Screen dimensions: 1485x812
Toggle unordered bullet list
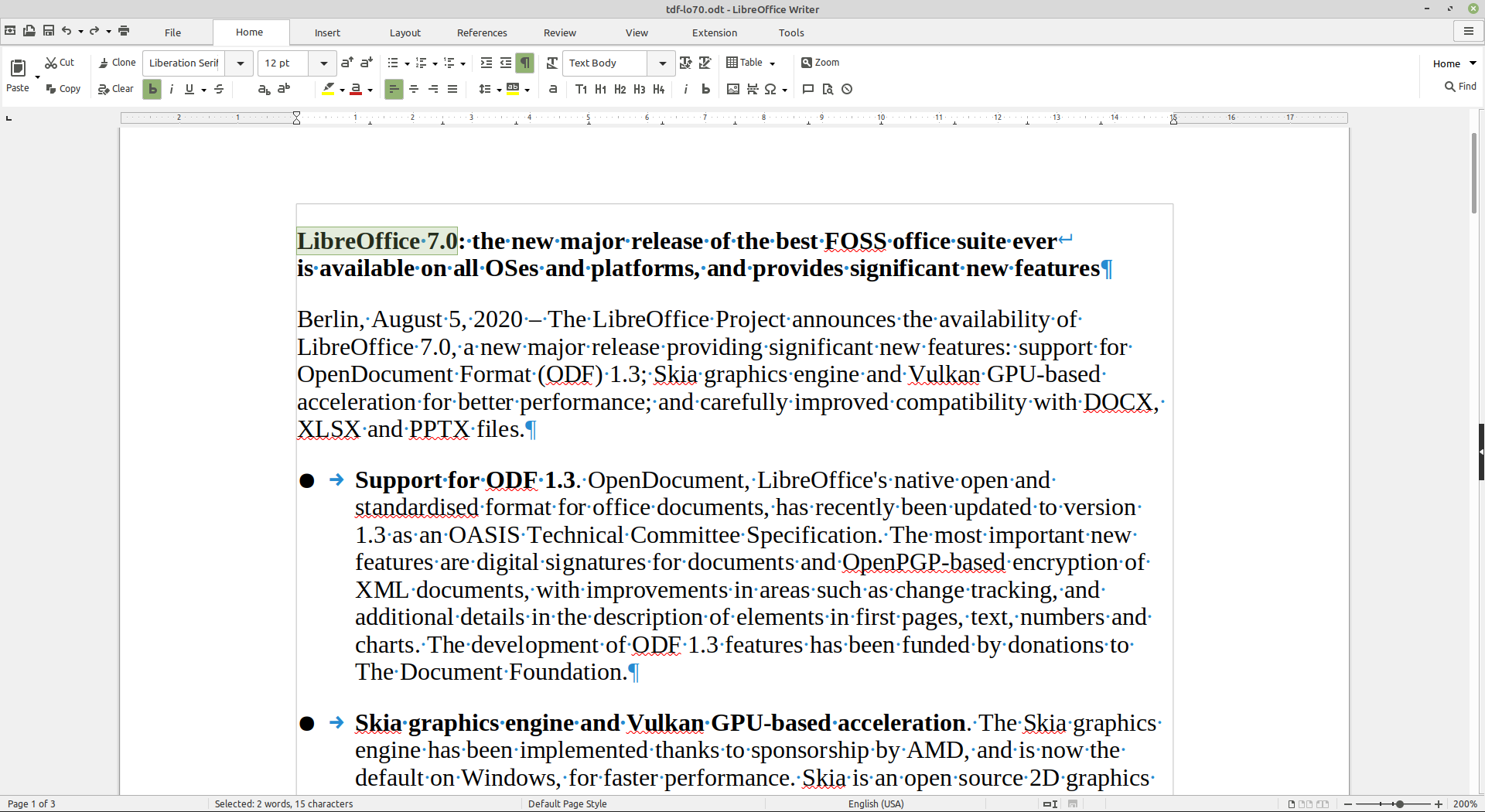click(393, 63)
